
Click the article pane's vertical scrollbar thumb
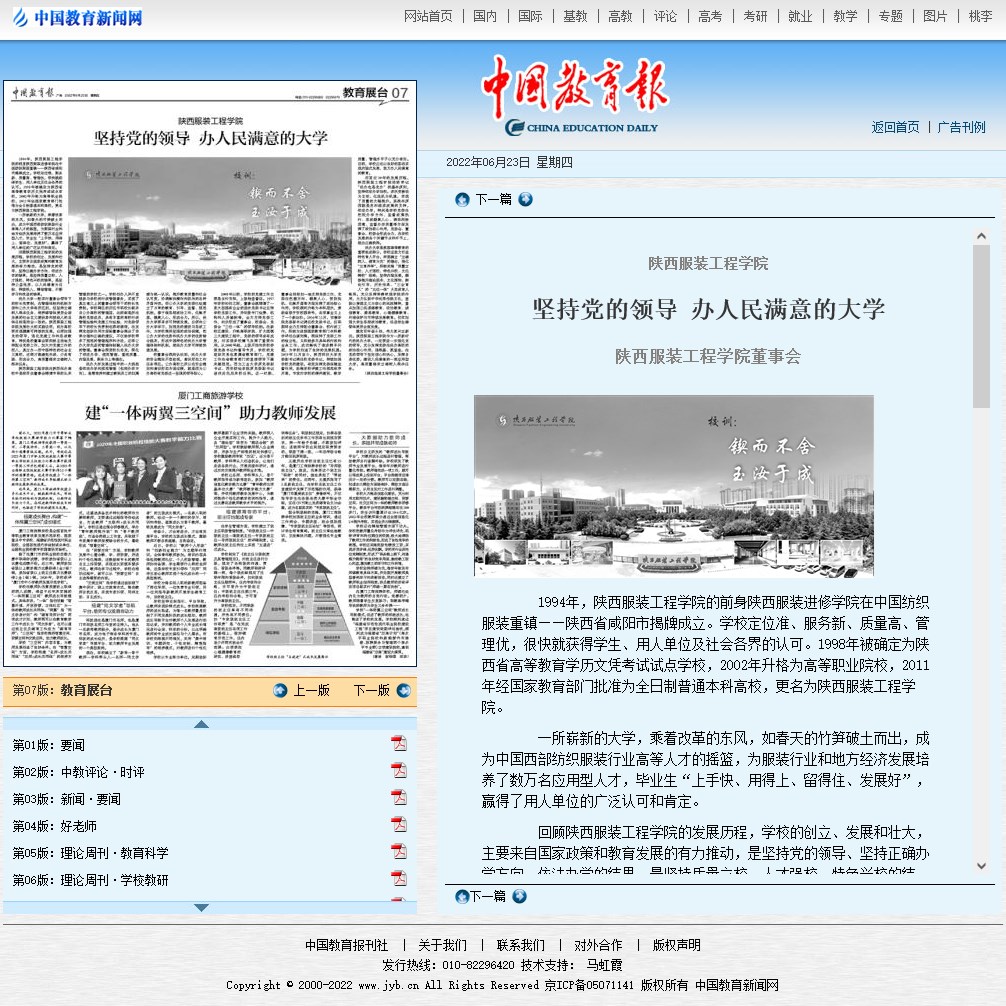click(x=981, y=325)
